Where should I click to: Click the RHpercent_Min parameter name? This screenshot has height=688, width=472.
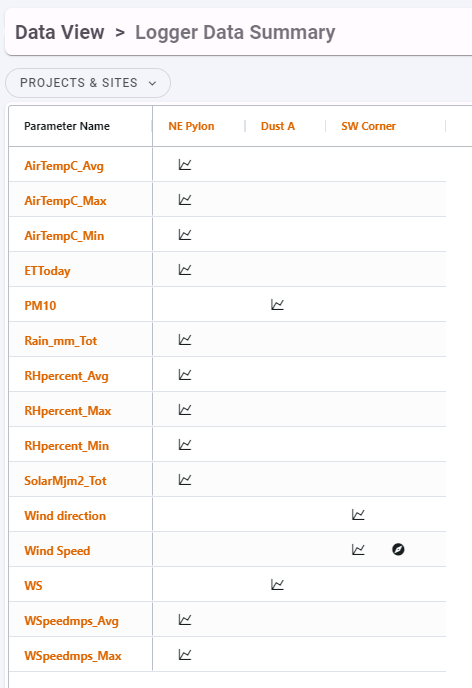pos(67,446)
